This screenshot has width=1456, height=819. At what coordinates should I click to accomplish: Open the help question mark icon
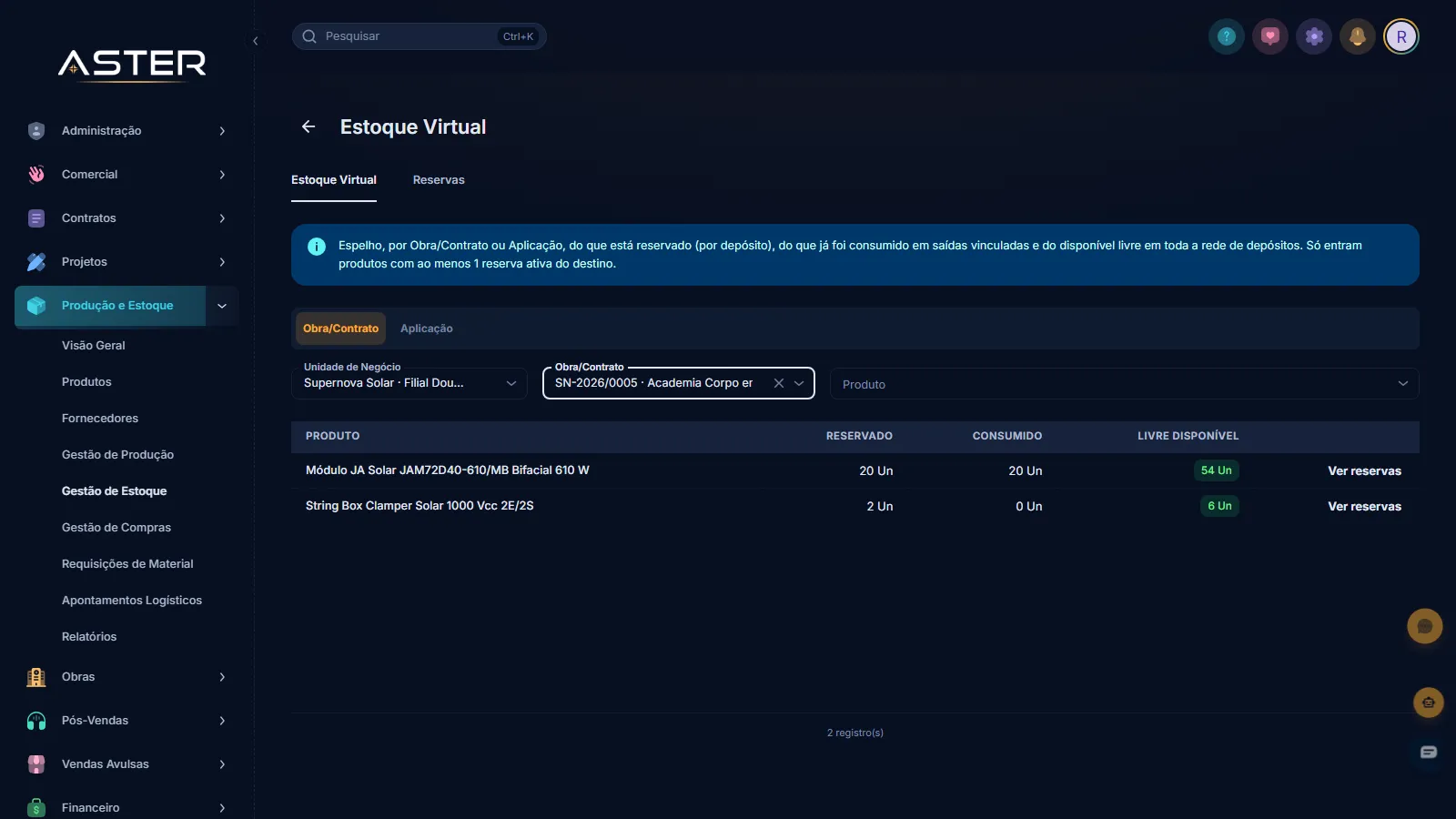pyautogui.click(x=1227, y=36)
